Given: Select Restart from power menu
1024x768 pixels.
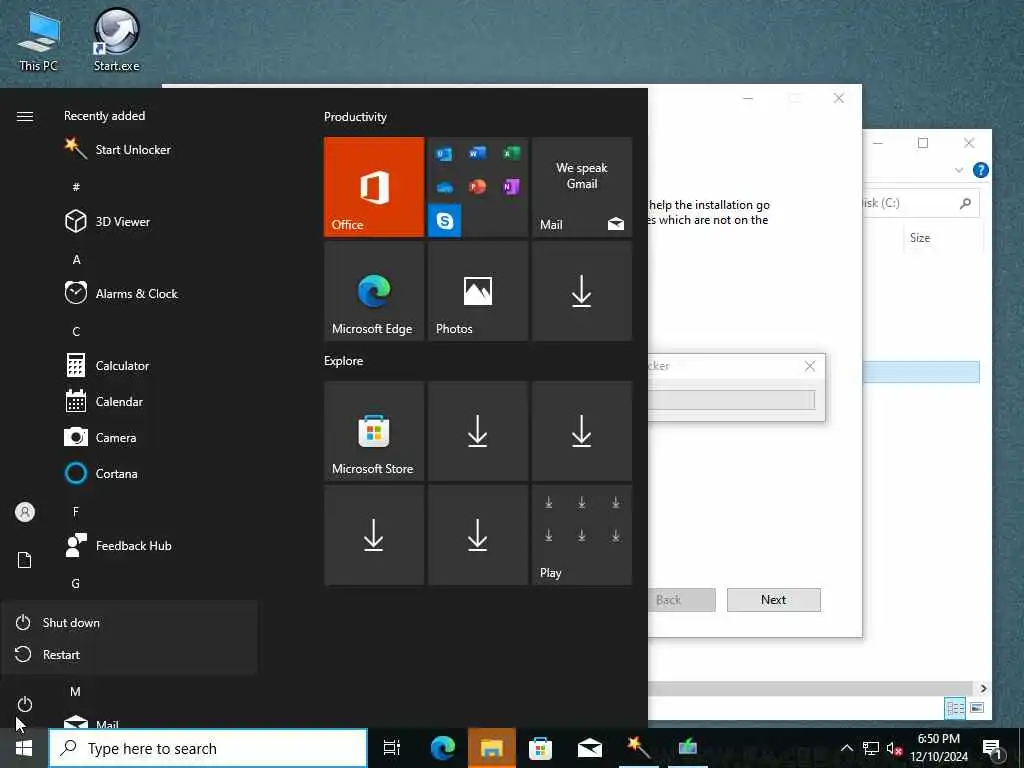Looking at the screenshot, I should (129, 654).
